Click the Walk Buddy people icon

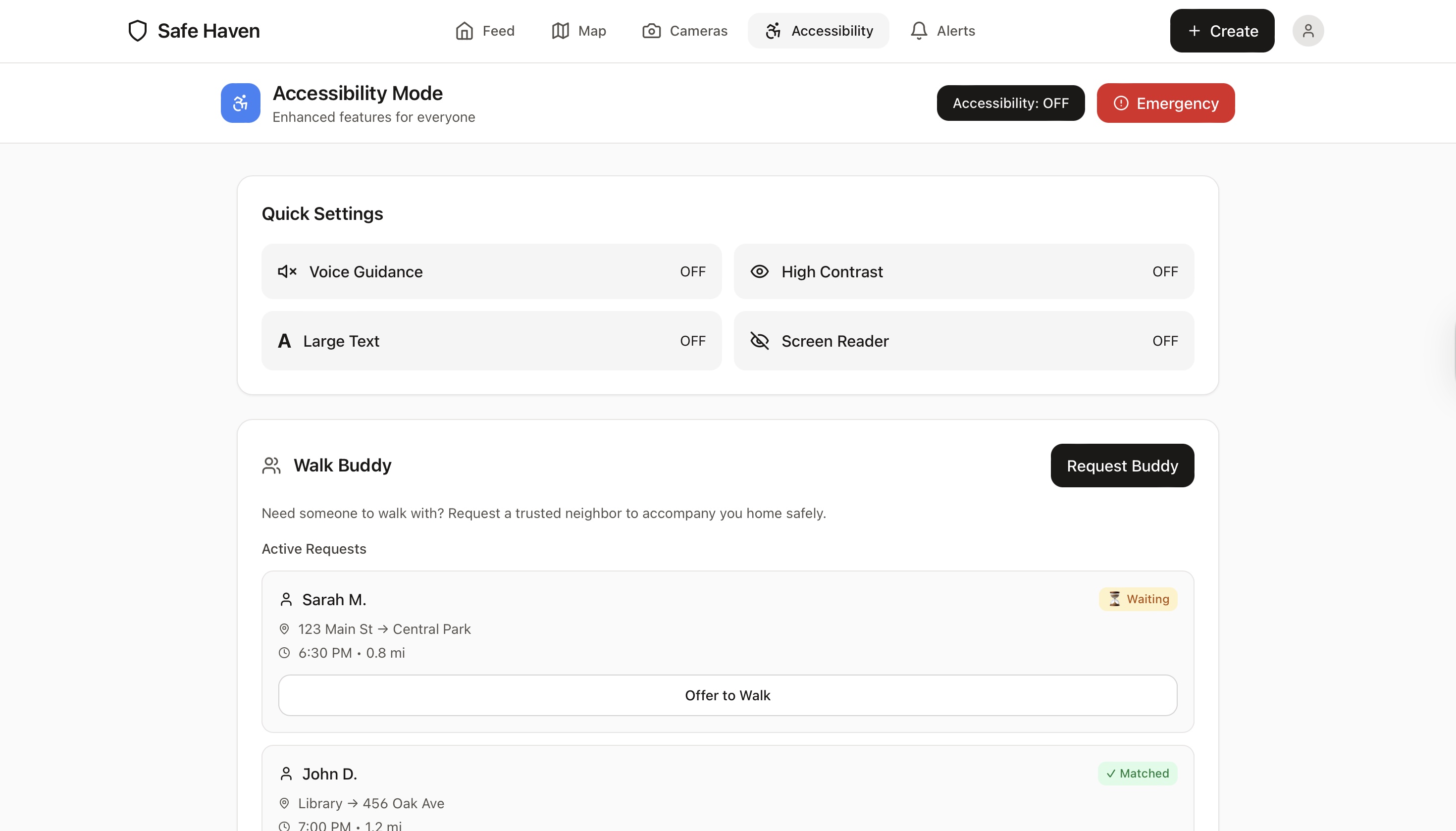pyautogui.click(x=271, y=466)
